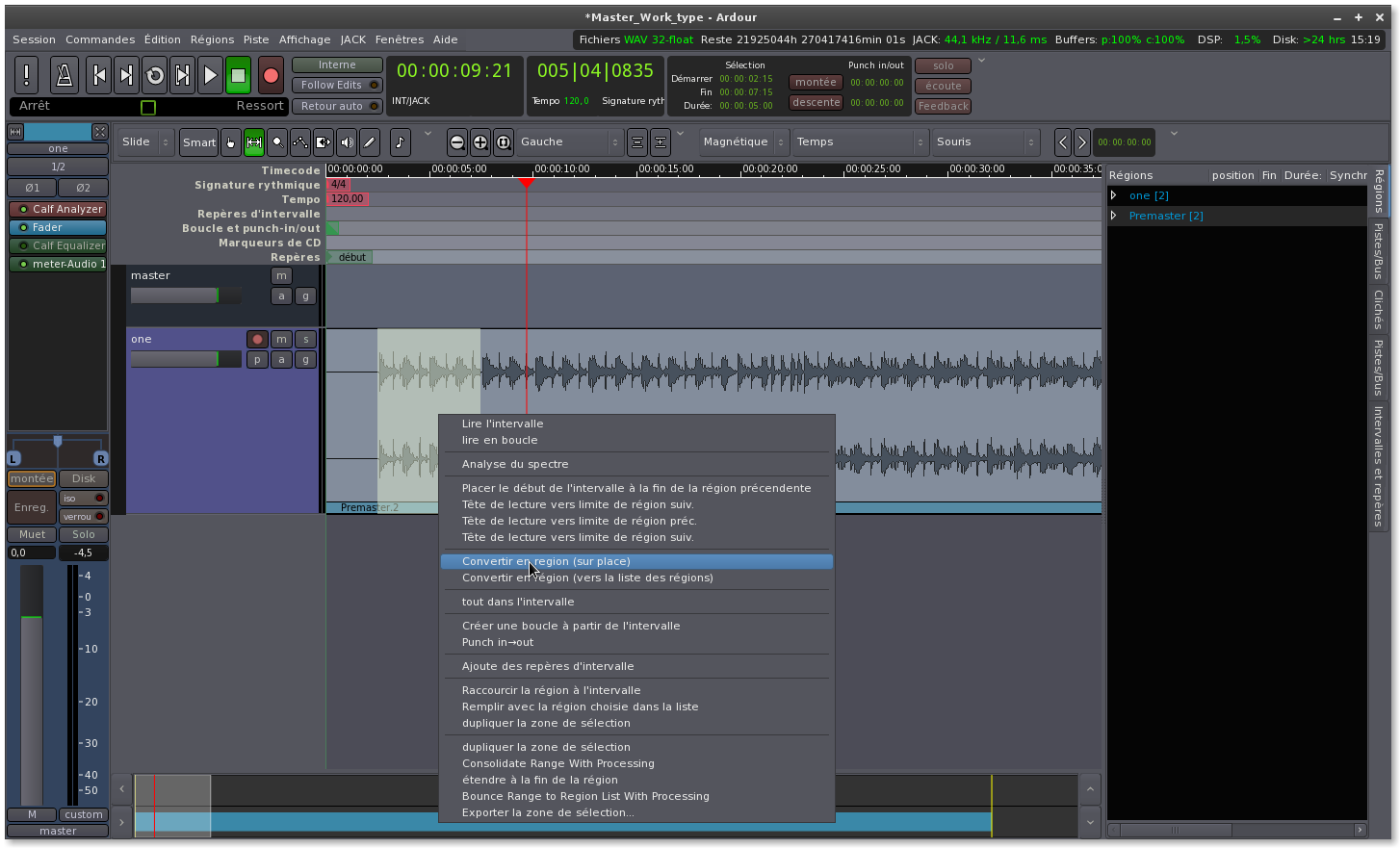This screenshot has height=848, width=1400.
Task: Click the zoom in plus icon
Action: tap(480, 142)
